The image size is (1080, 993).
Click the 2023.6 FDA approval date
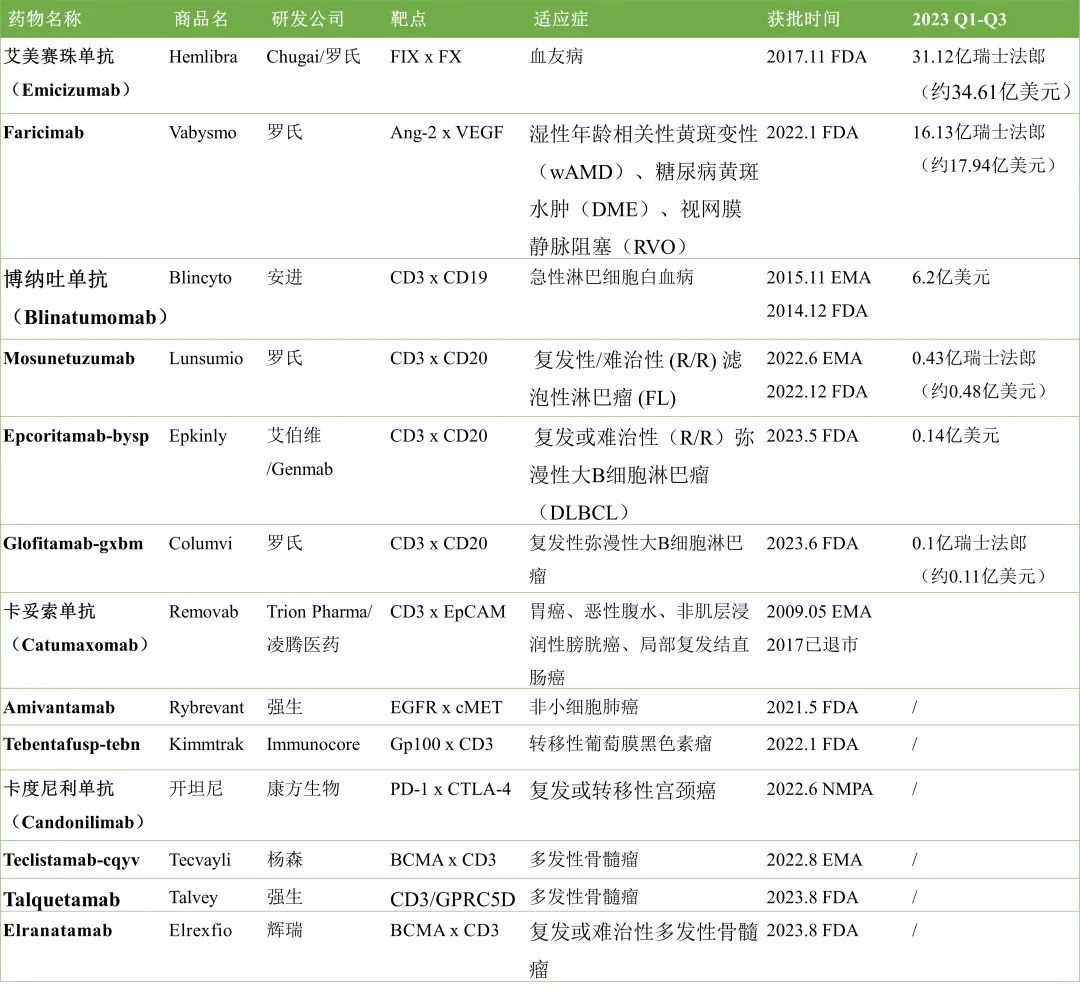pos(813,543)
